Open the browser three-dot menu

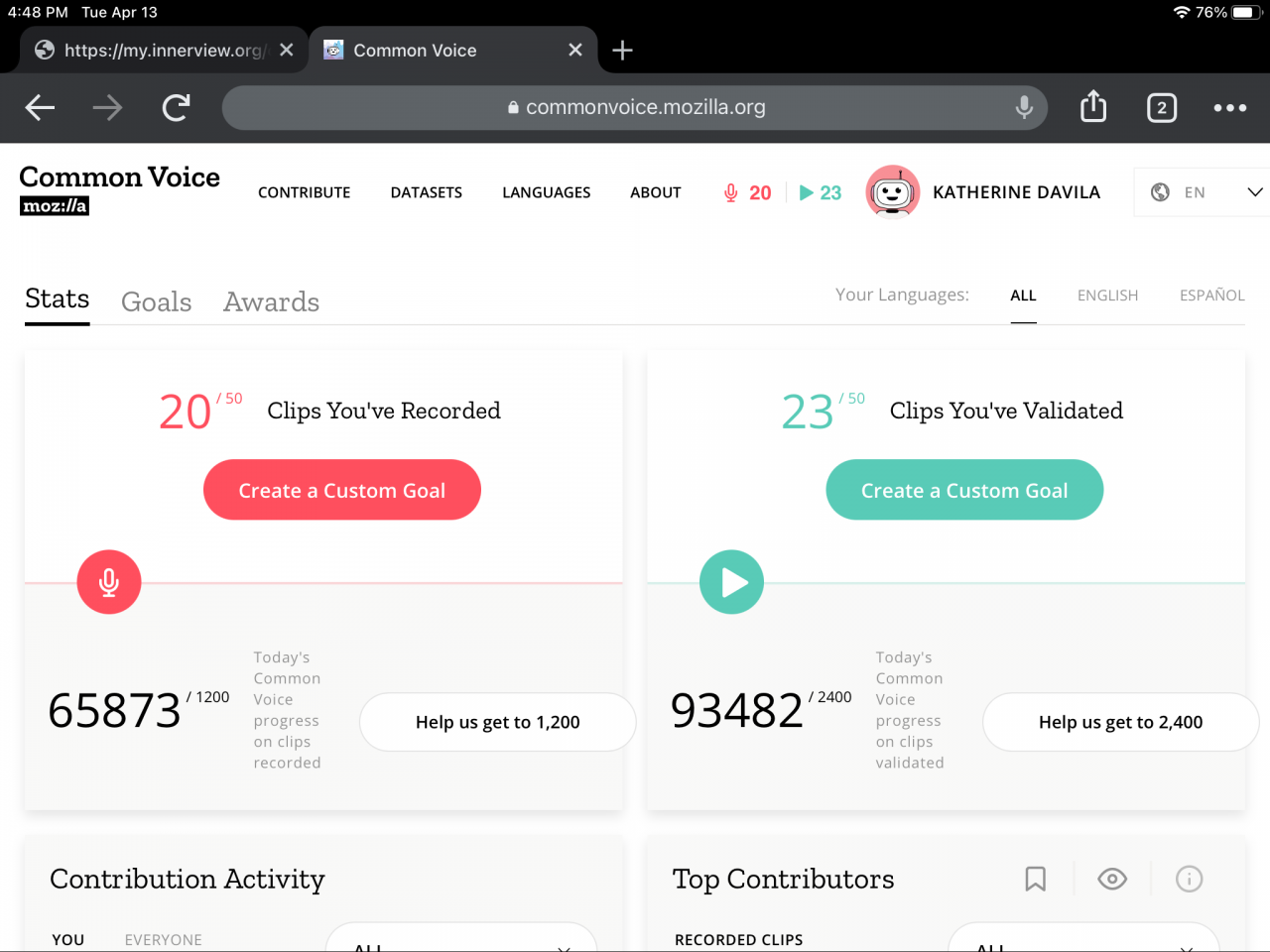click(1230, 107)
